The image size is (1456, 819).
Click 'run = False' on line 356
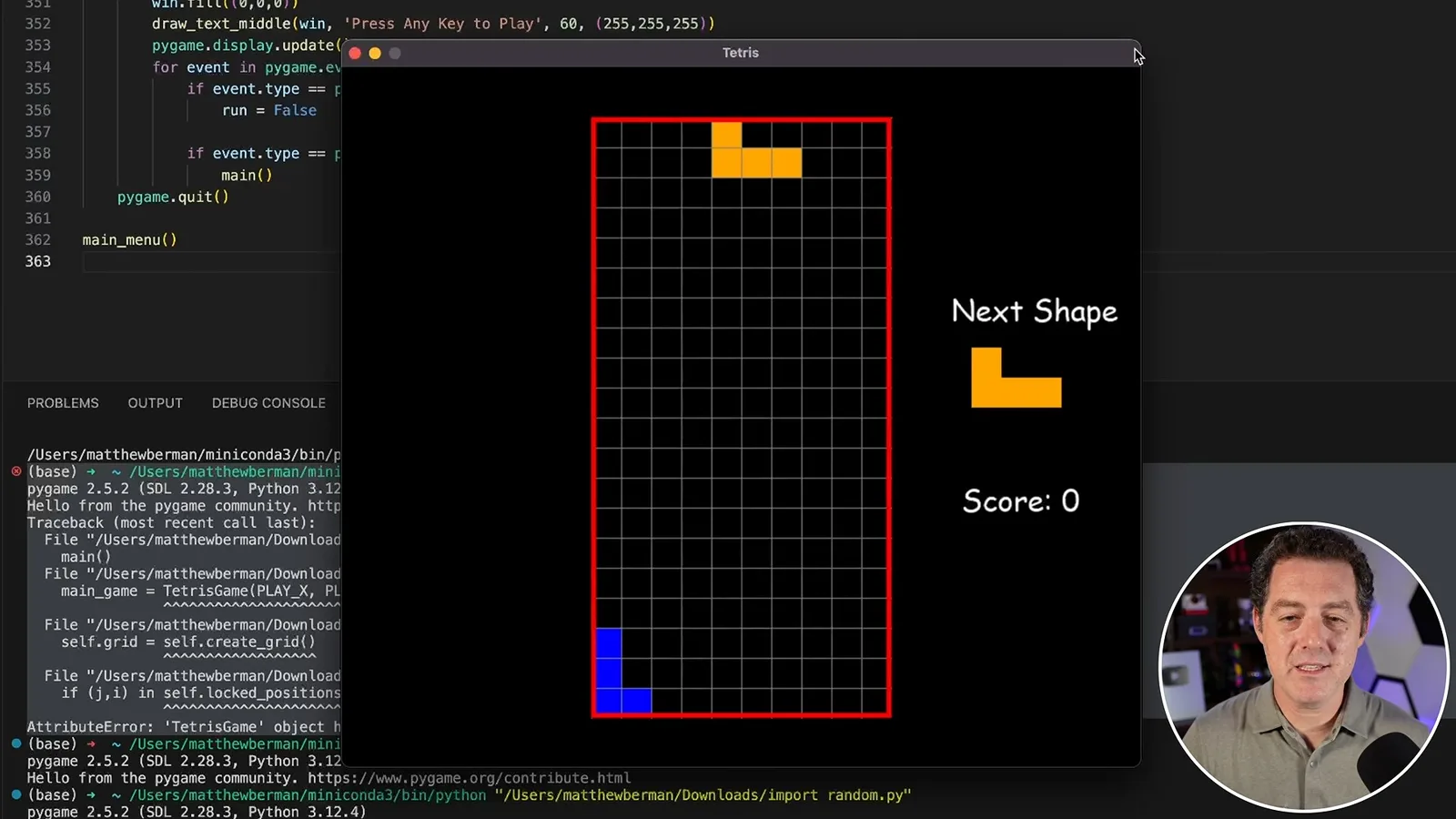(x=269, y=110)
